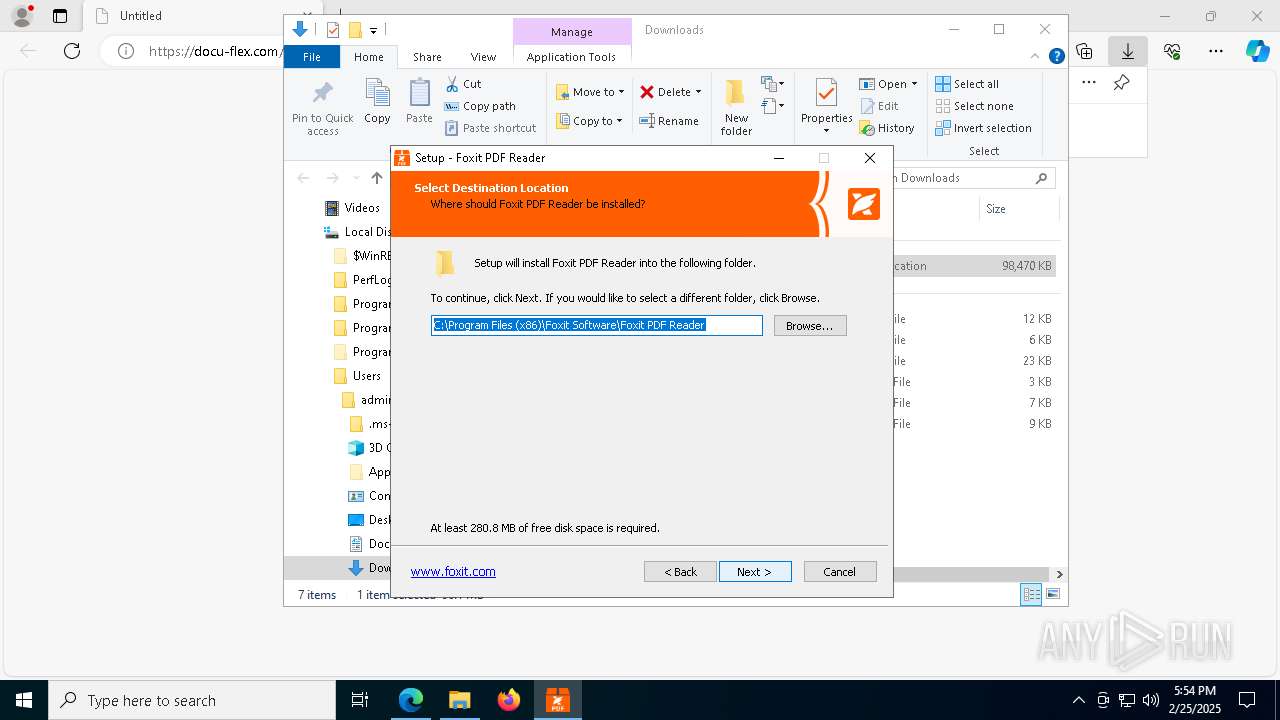The width and height of the screenshot is (1280, 720).
Task: Collapse the Explorer ribbon chevron
Action: tap(1035, 57)
